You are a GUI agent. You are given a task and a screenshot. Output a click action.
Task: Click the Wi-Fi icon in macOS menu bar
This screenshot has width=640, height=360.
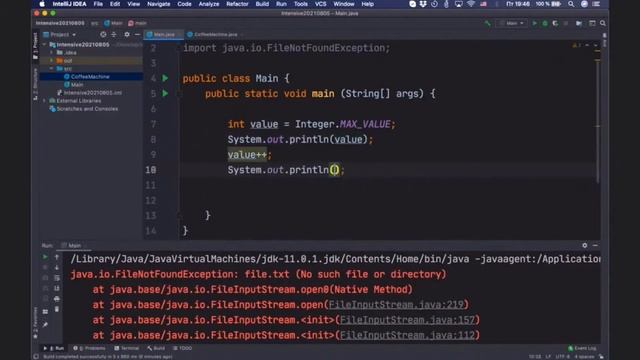(471, 4)
